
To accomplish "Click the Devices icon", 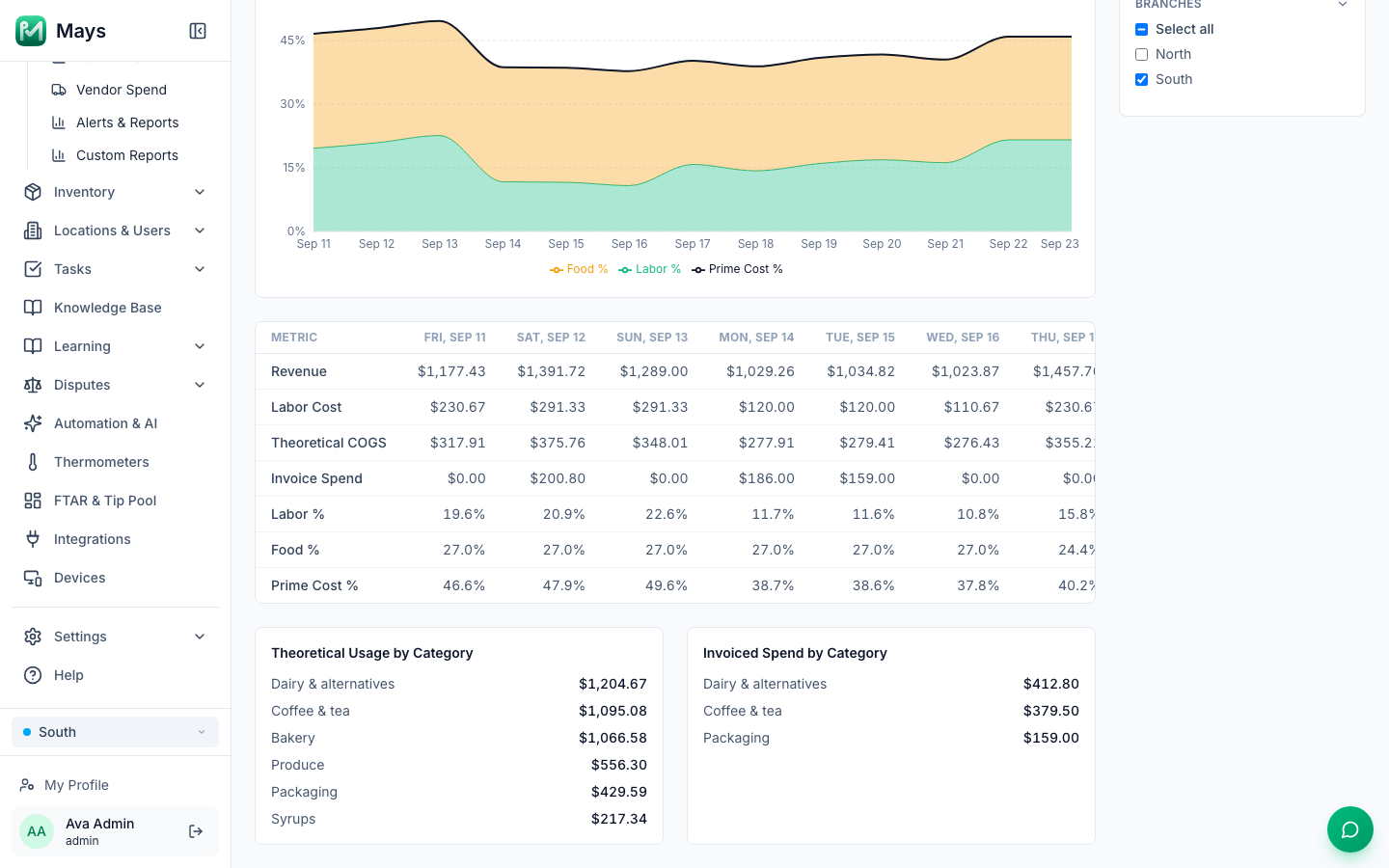I will (33, 578).
